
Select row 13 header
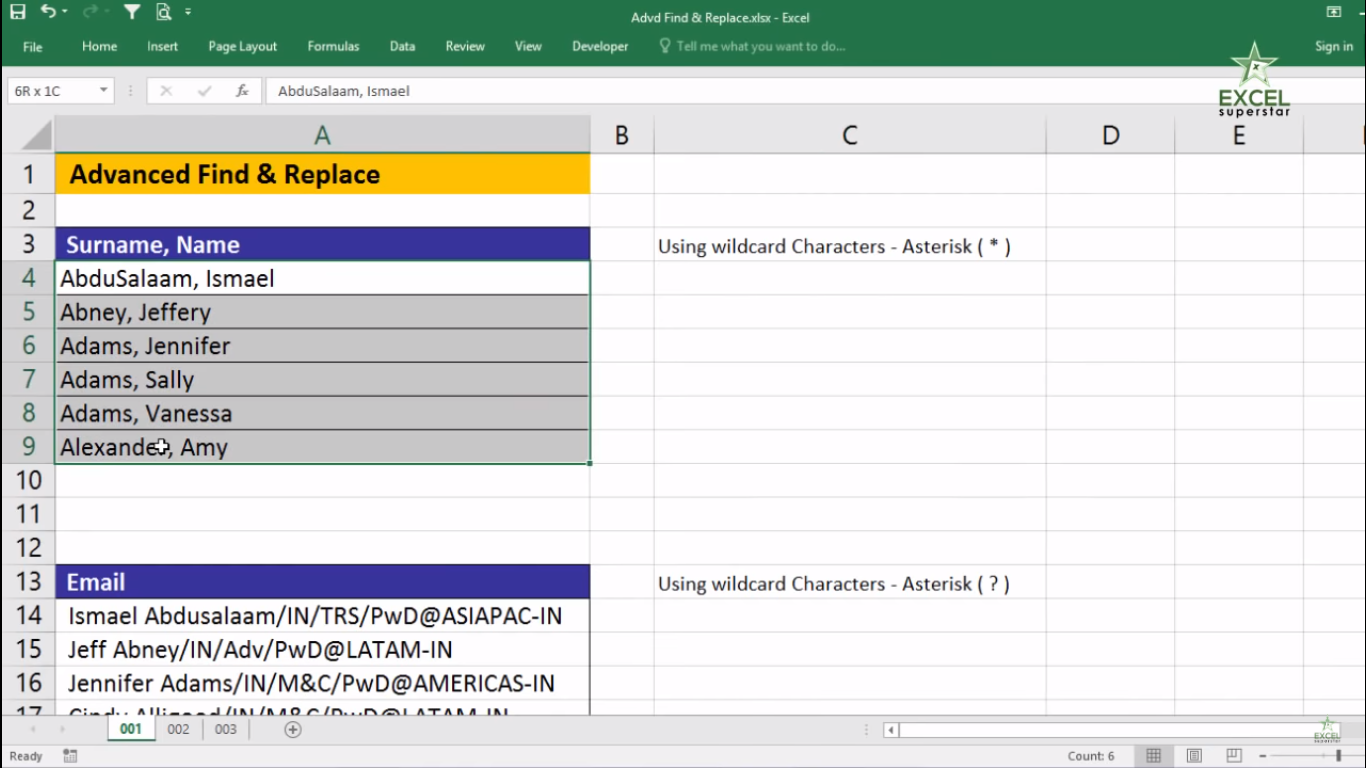(28, 582)
